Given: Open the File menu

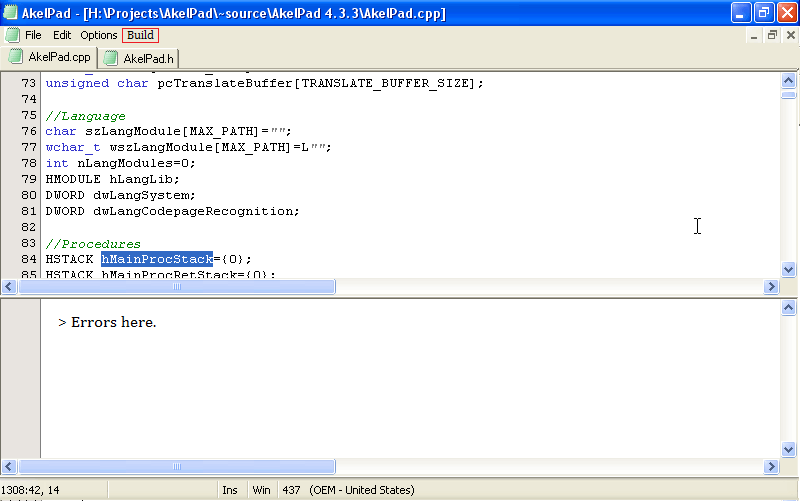Looking at the screenshot, I should (x=33, y=35).
